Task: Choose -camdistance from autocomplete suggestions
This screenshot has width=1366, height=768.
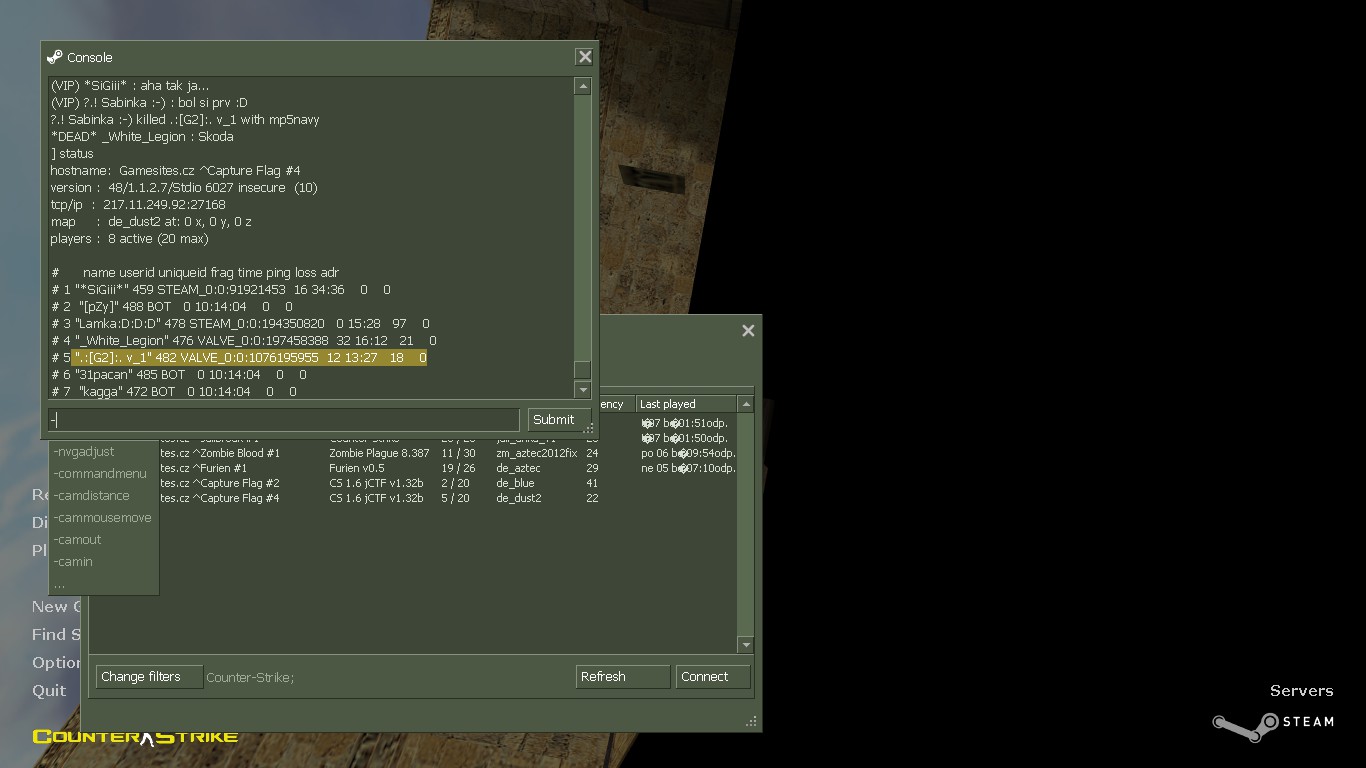Action: [x=92, y=496]
